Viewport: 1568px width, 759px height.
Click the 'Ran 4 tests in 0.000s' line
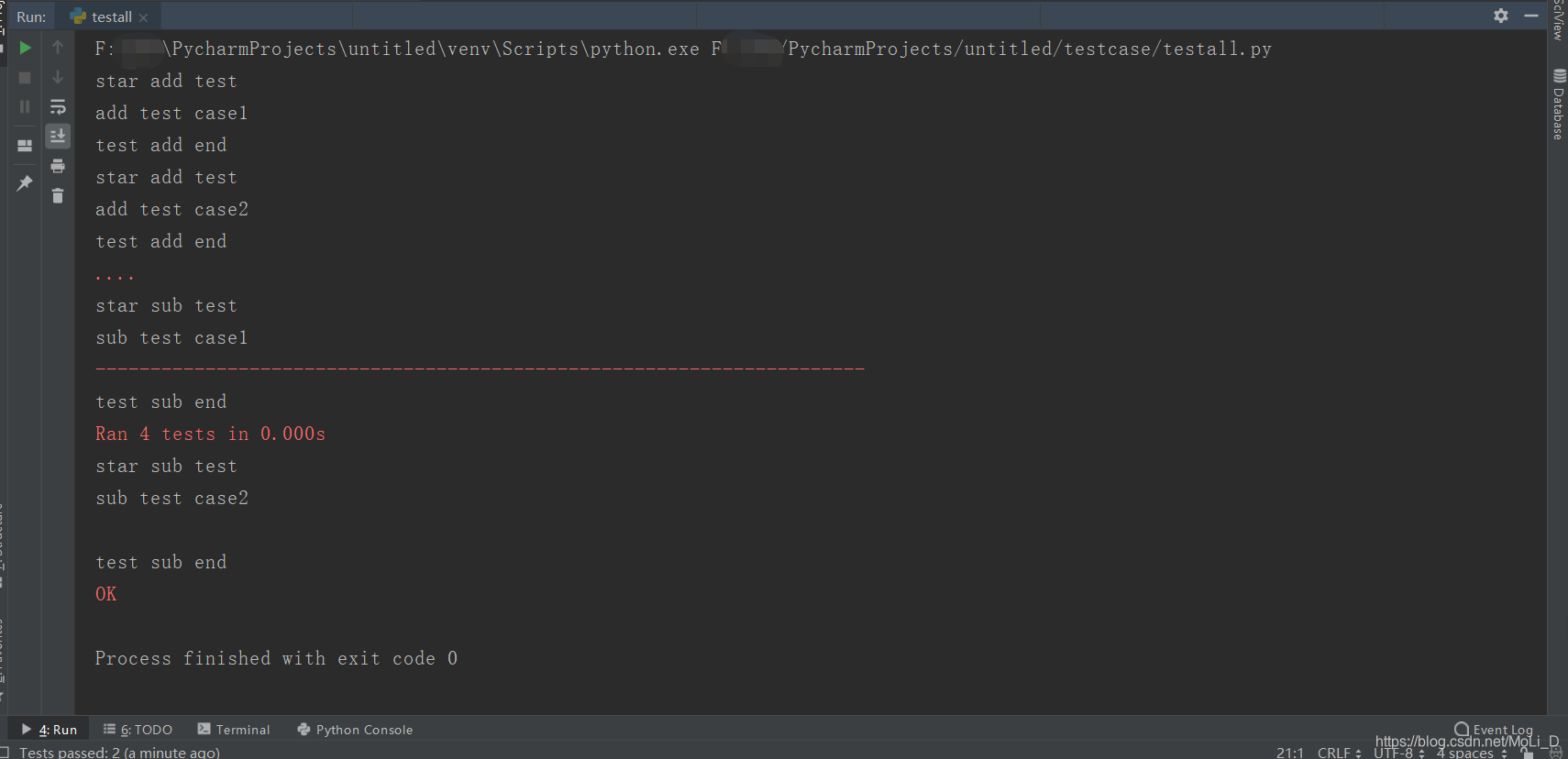pyautogui.click(x=211, y=434)
